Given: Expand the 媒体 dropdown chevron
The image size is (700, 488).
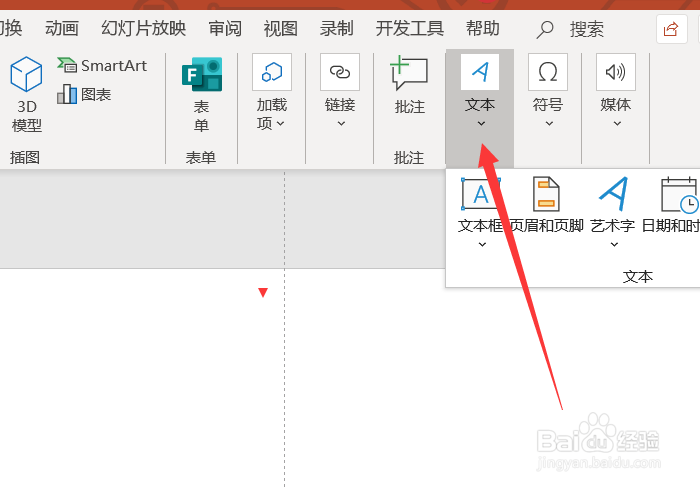Looking at the screenshot, I should 617,124.
